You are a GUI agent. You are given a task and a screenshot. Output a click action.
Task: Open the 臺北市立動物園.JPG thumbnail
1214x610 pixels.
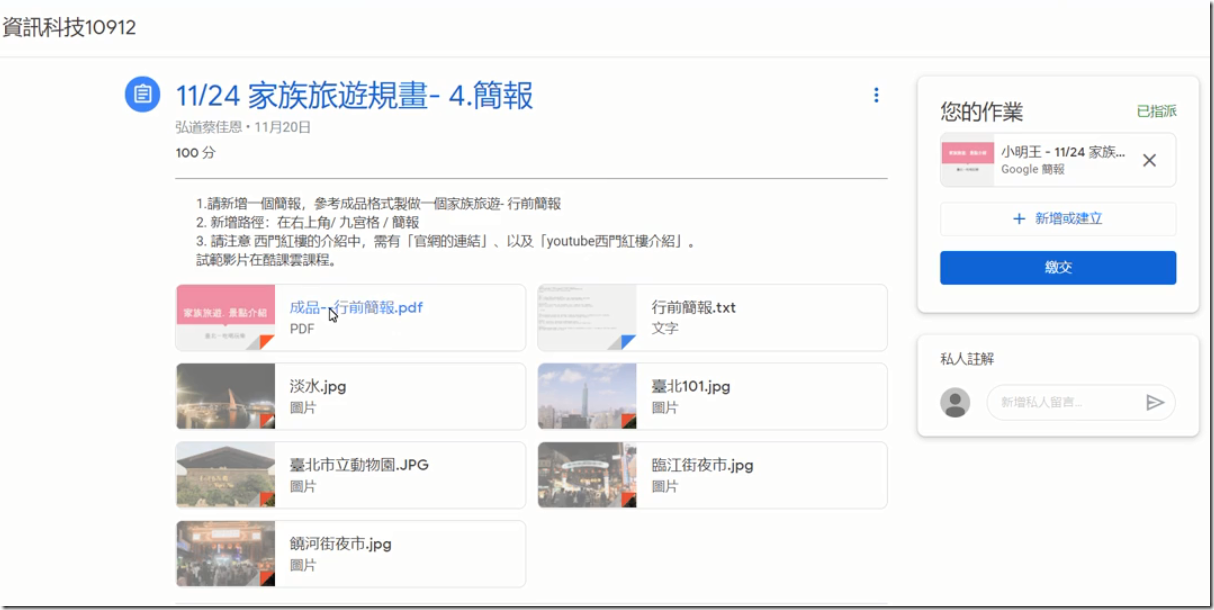(x=225, y=475)
